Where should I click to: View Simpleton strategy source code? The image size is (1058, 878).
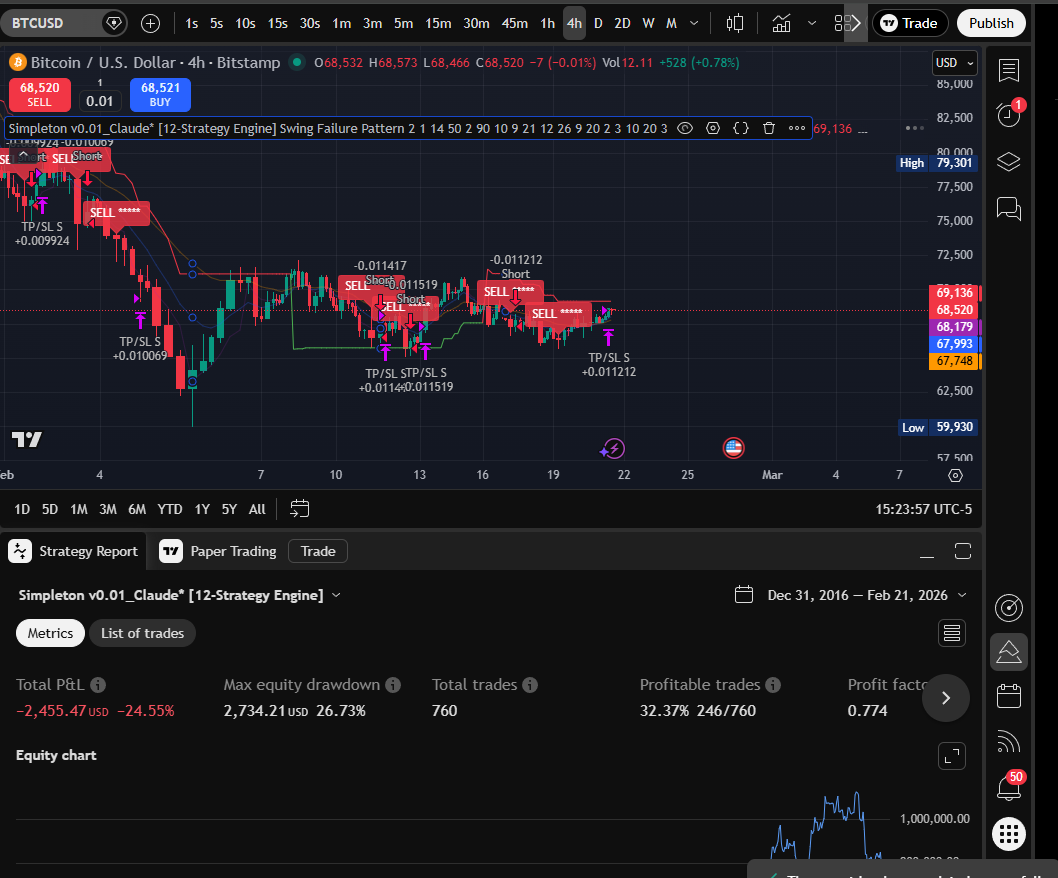coord(739,128)
